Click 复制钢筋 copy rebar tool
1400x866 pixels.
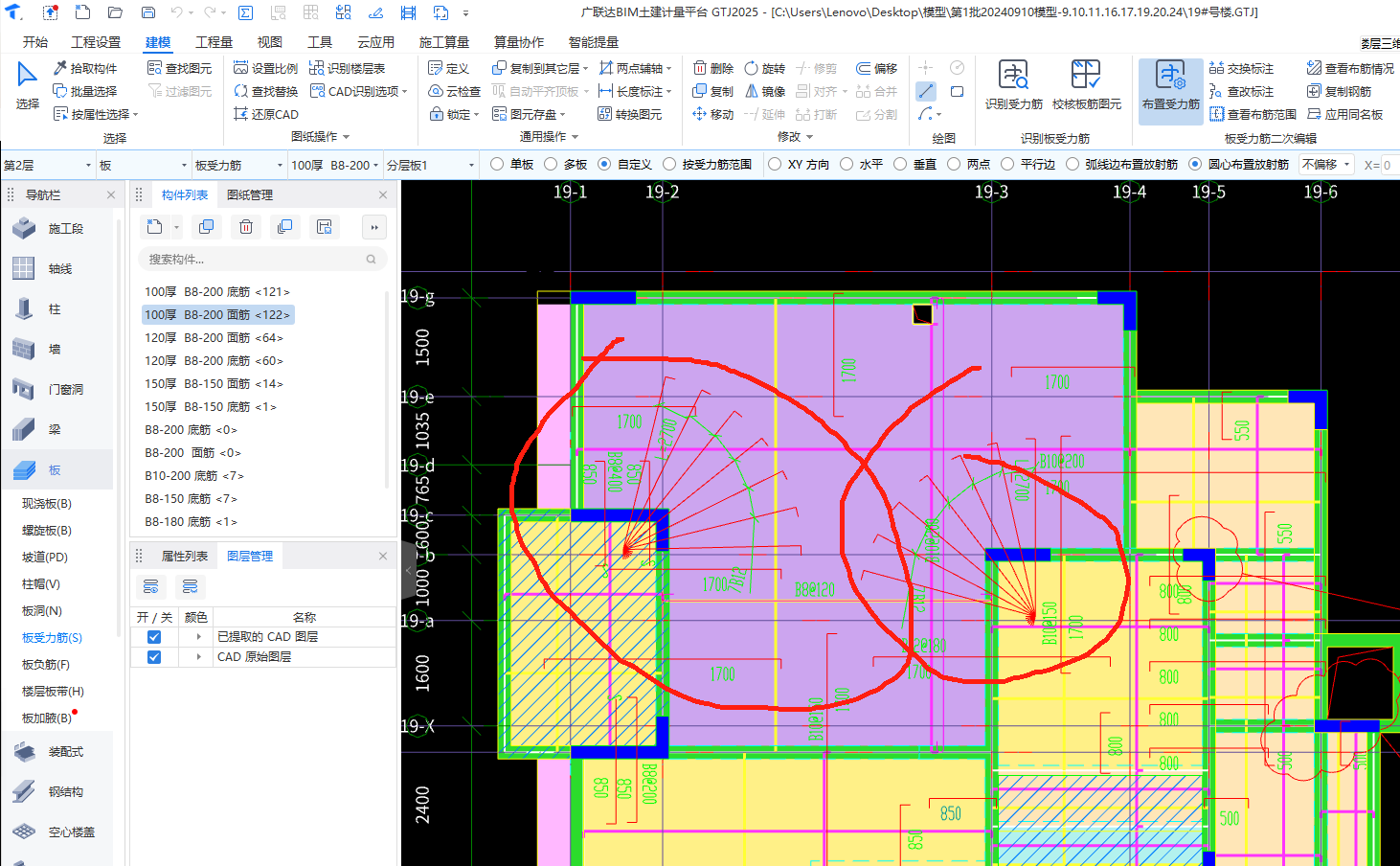point(1339,91)
